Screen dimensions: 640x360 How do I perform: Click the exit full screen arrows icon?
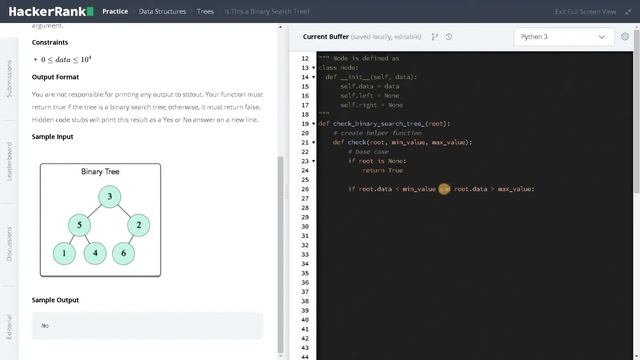point(628,12)
